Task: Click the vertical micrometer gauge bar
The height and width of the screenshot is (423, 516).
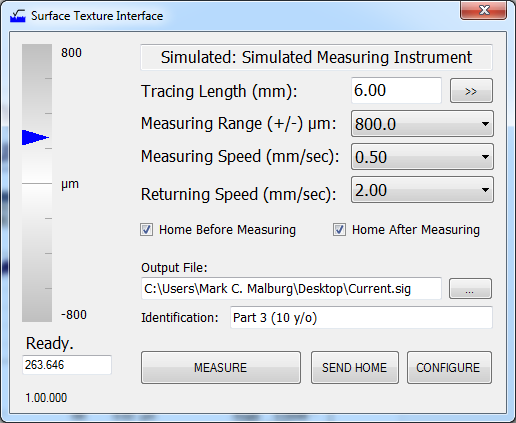Action: click(x=37, y=183)
